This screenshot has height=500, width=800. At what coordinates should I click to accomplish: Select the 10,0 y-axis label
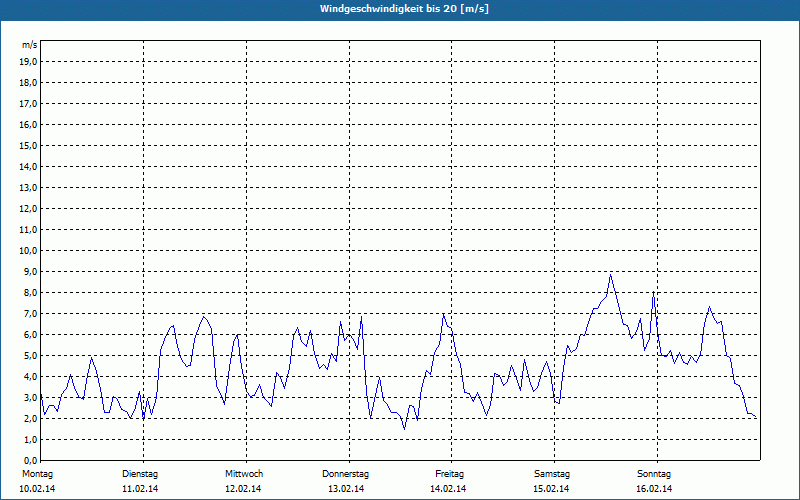(29, 251)
